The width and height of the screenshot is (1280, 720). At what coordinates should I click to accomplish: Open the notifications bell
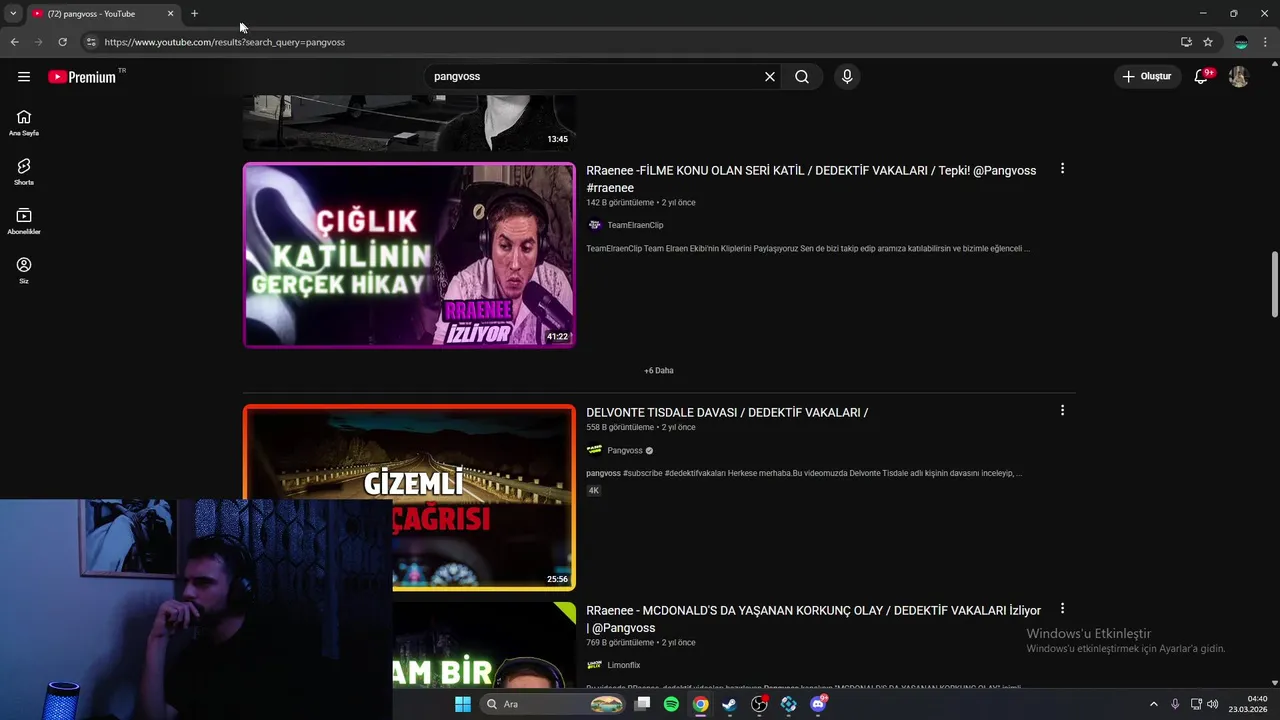point(1201,77)
